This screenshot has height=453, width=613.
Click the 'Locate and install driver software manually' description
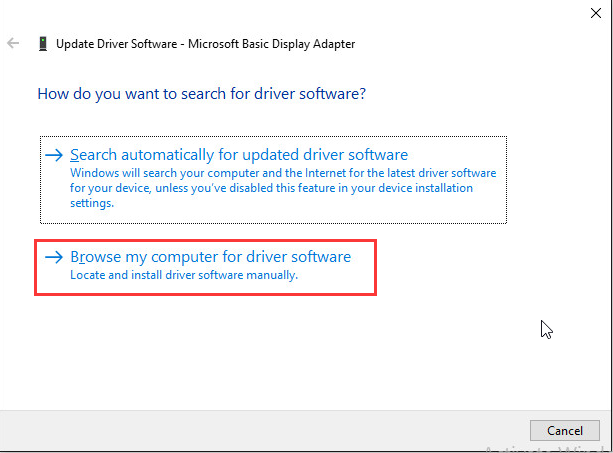[x=184, y=275]
